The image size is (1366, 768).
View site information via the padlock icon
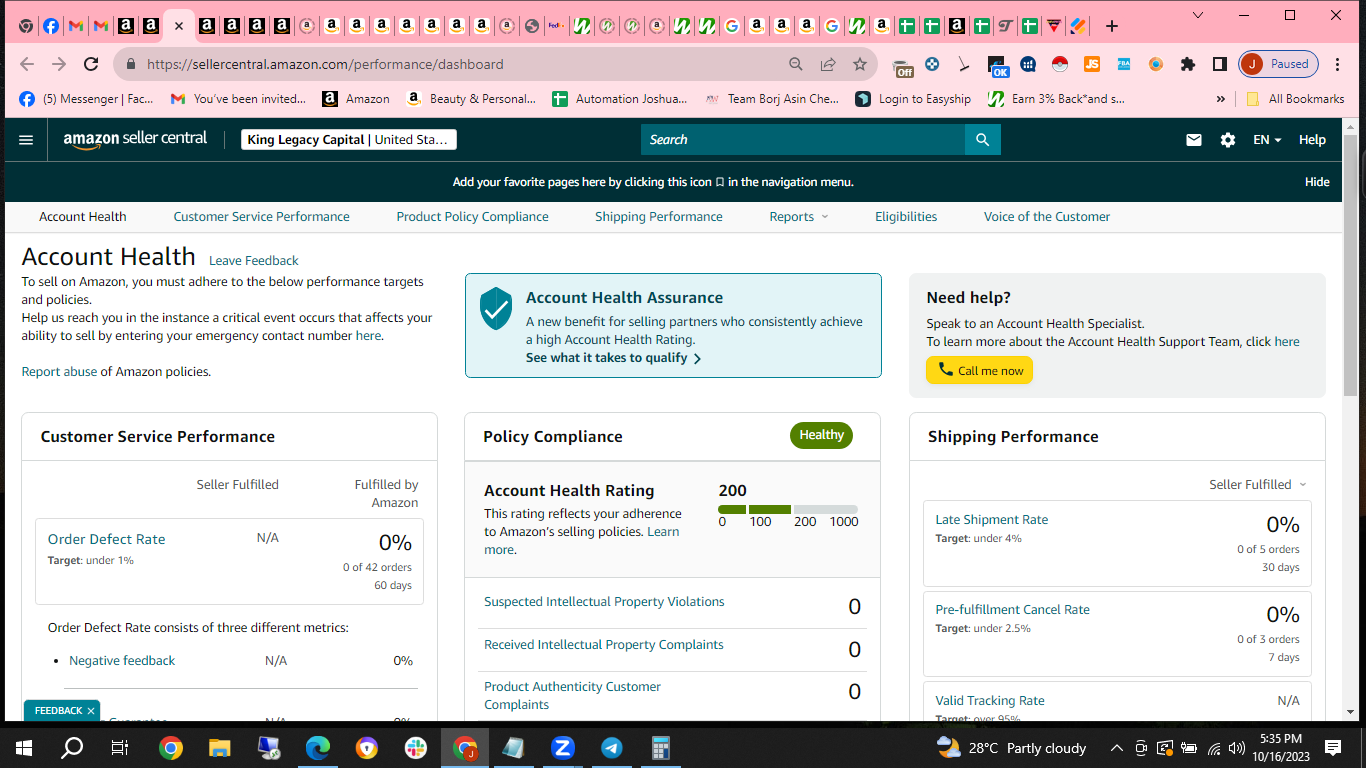click(x=131, y=64)
